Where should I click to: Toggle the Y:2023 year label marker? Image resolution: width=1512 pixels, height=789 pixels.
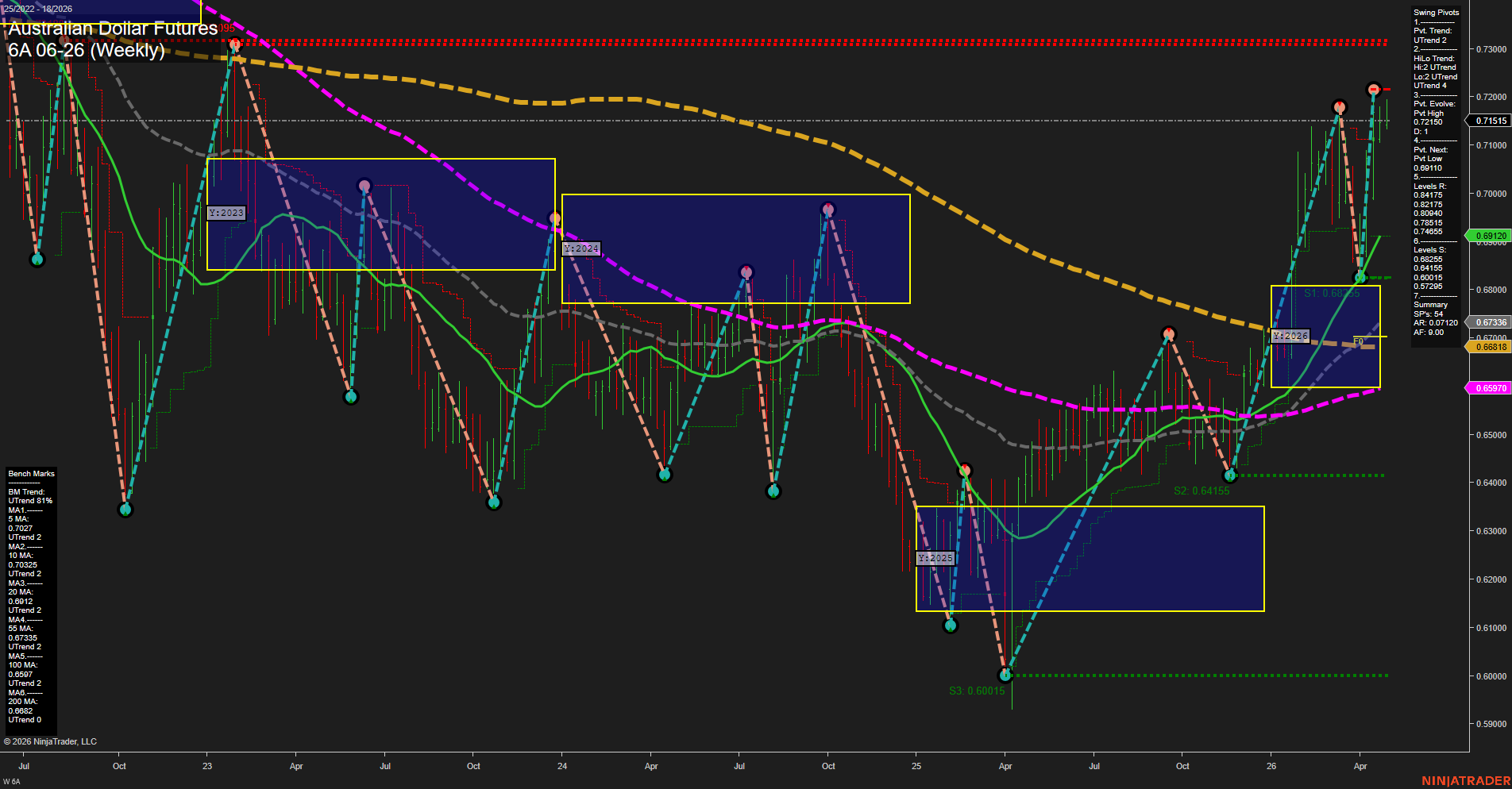coord(226,213)
